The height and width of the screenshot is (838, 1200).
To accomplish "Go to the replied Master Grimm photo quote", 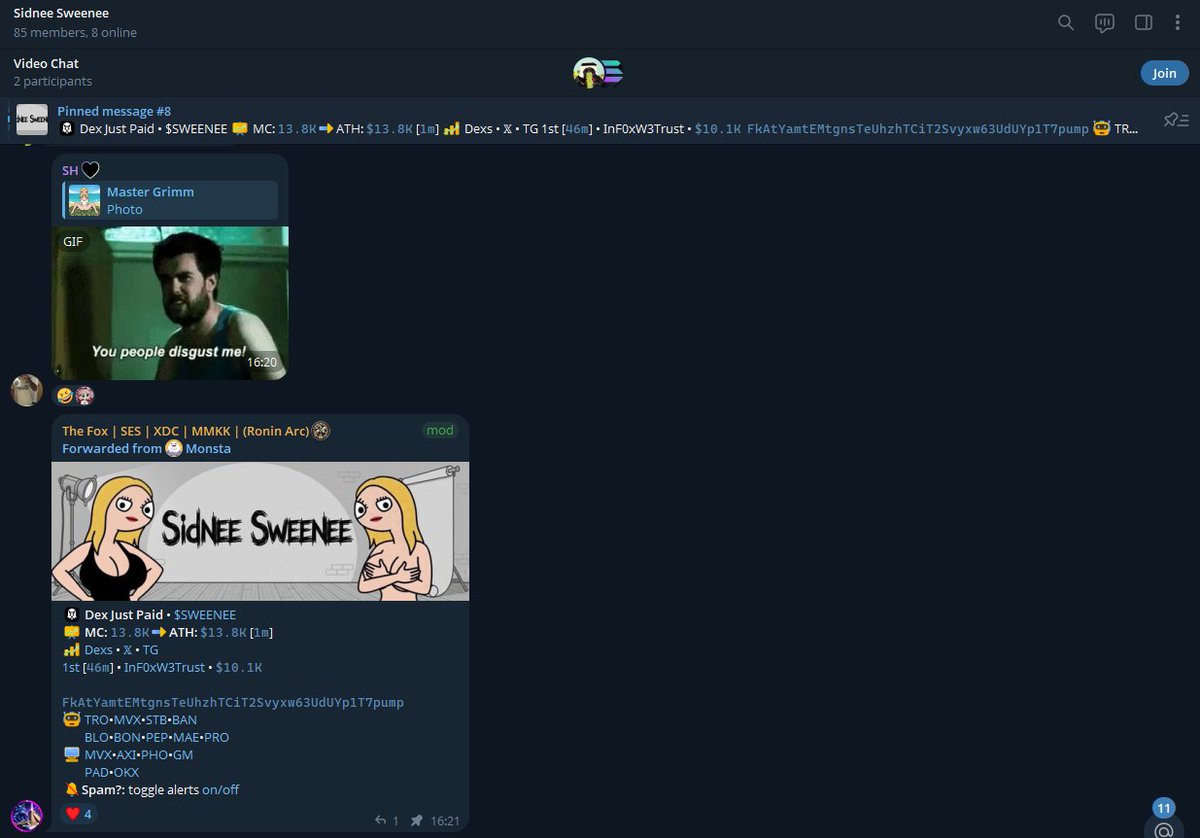I will pyautogui.click(x=170, y=200).
